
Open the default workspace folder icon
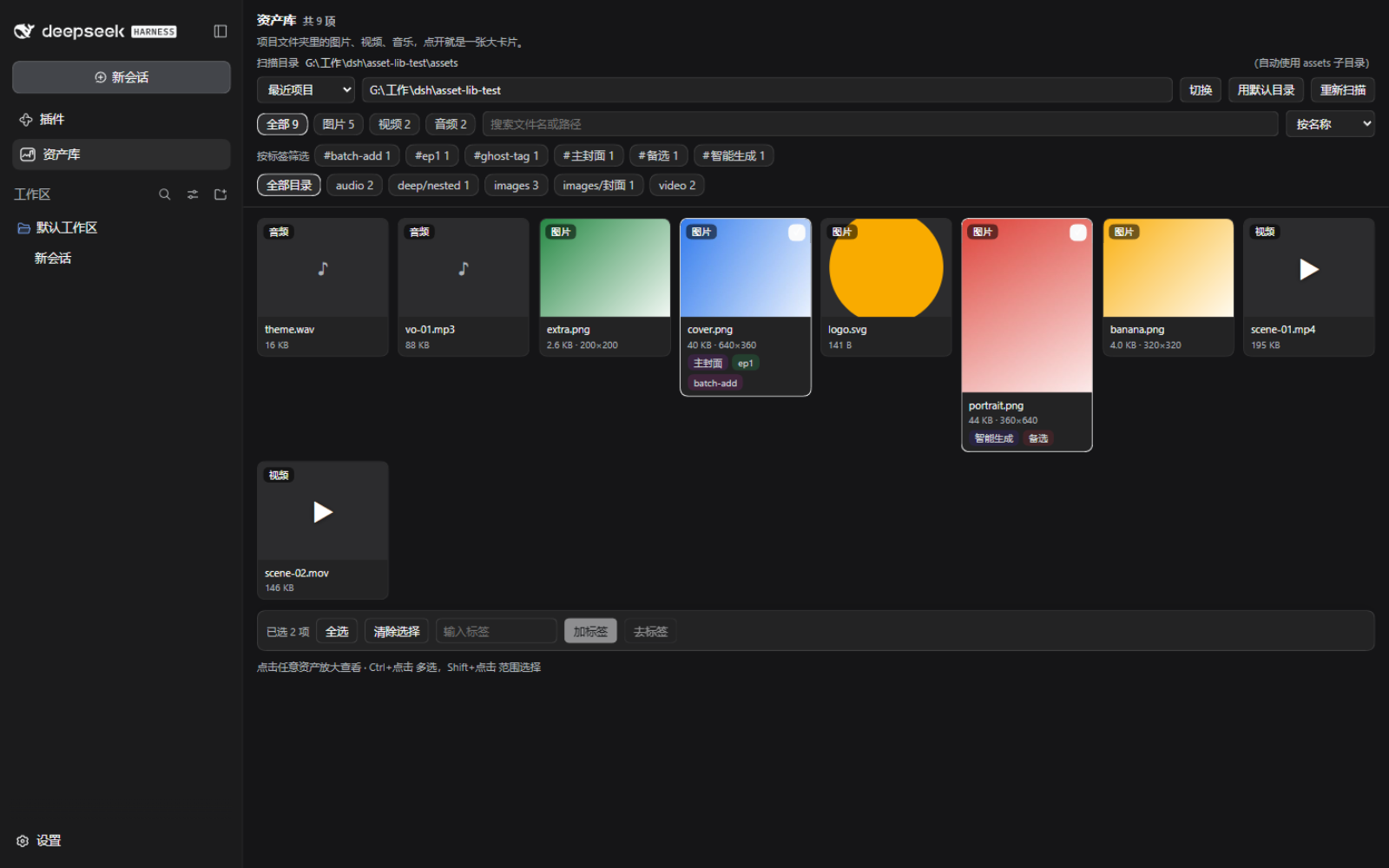point(24,227)
